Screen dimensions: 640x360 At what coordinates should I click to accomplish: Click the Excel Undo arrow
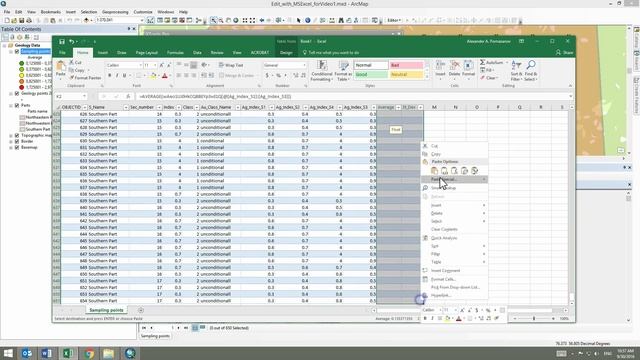click(x=71, y=42)
